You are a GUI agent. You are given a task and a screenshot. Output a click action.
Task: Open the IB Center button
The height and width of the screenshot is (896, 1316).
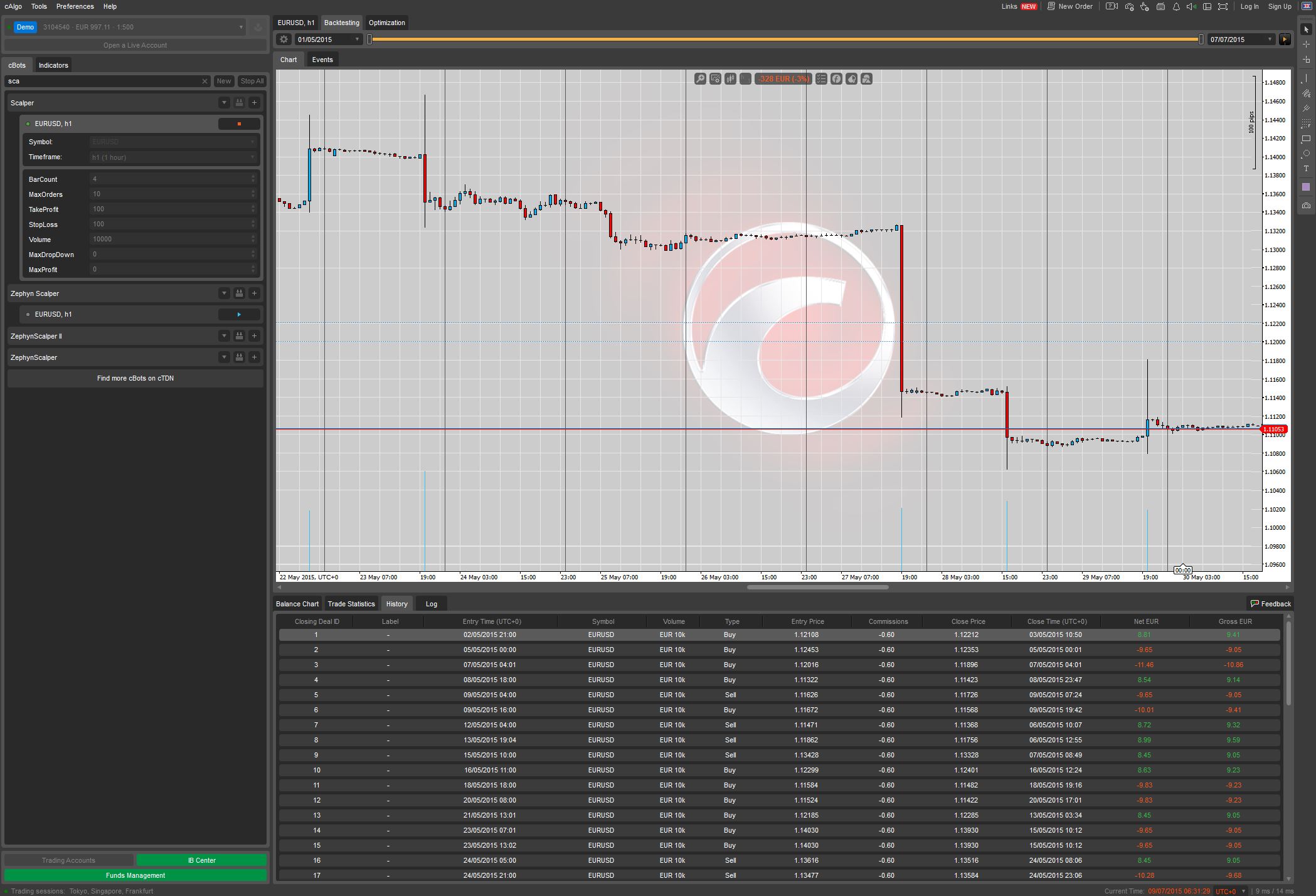click(x=202, y=860)
